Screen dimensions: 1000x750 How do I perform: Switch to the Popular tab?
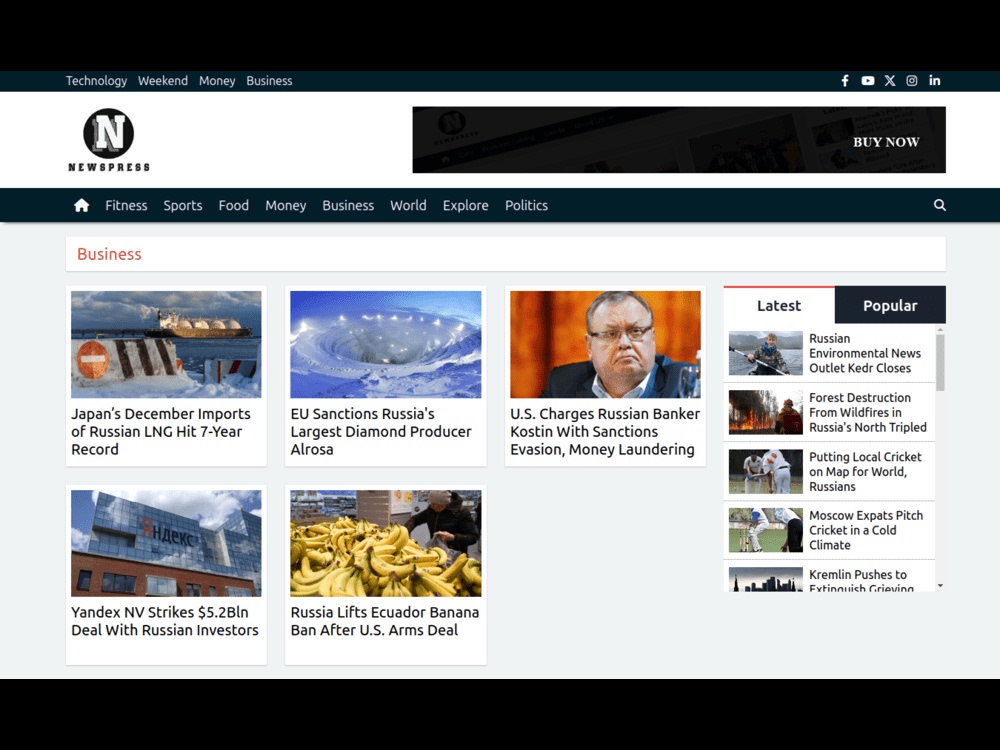[x=890, y=305]
